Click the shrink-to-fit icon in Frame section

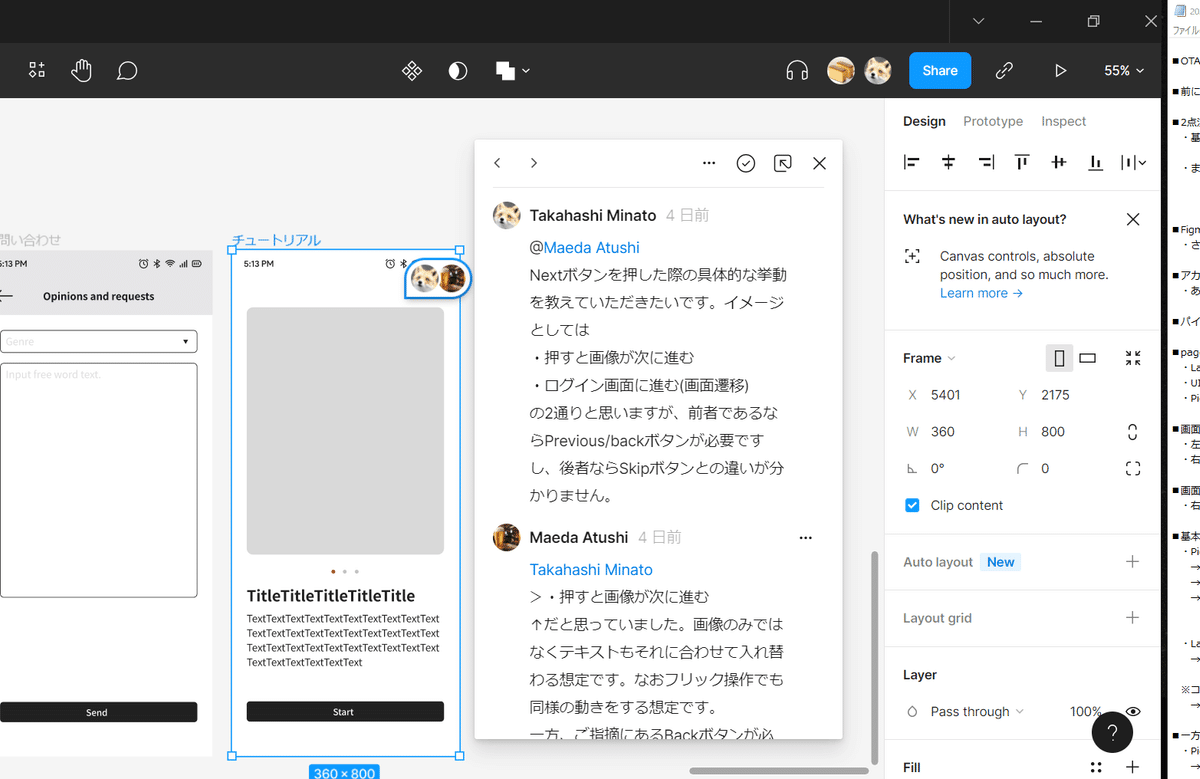(x=1132, y=357)
